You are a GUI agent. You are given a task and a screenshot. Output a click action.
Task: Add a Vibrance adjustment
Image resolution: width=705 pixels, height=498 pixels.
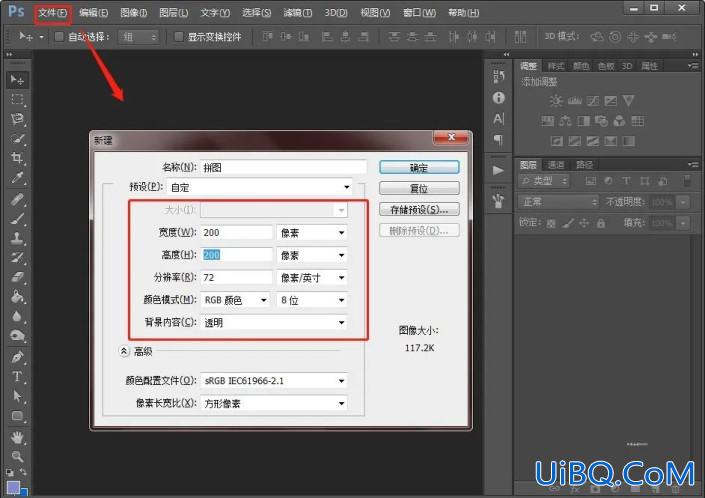click(629, 101)
